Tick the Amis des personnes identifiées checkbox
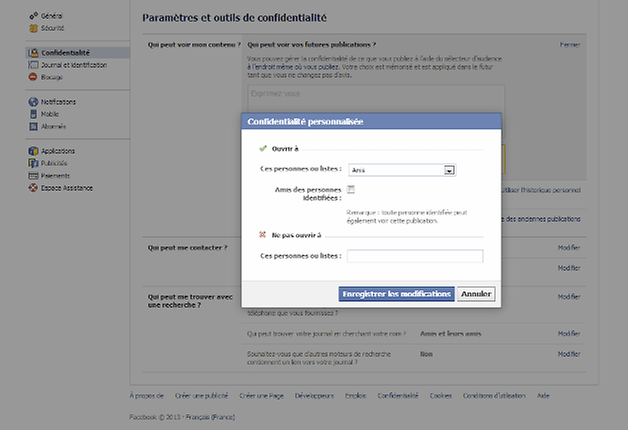Viewport: 628px width, 430px height. (351, 189)
